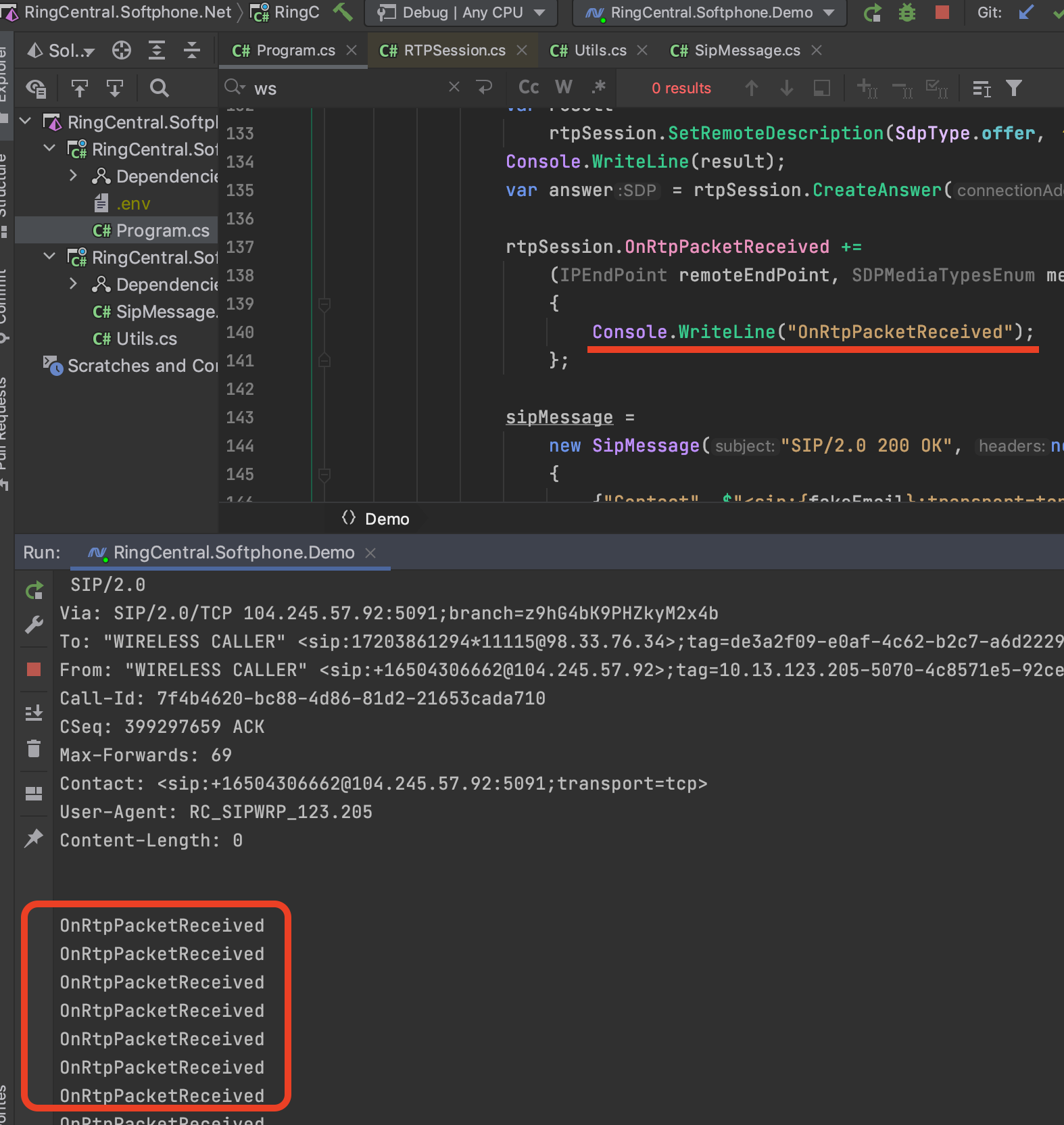Click the red Stop icon in Run panel
The width and height of the screenshot is (1064, 1125).
pos(34,669)
